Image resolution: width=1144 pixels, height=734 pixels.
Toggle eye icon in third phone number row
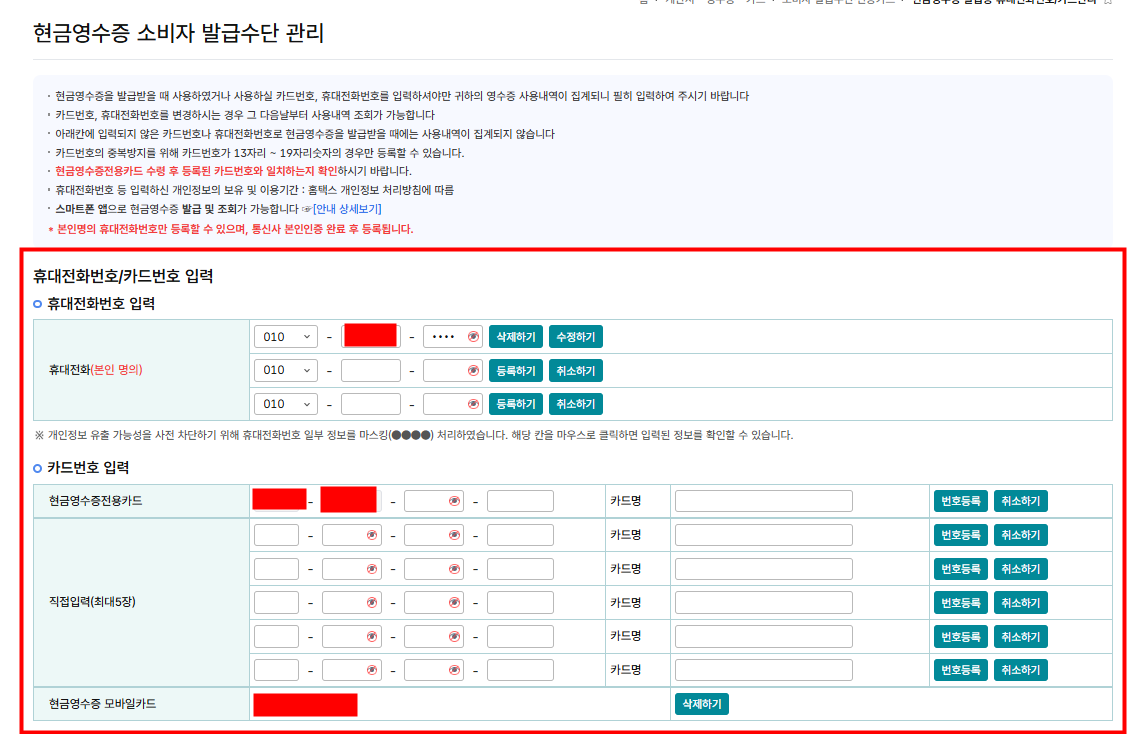point(474,404)
